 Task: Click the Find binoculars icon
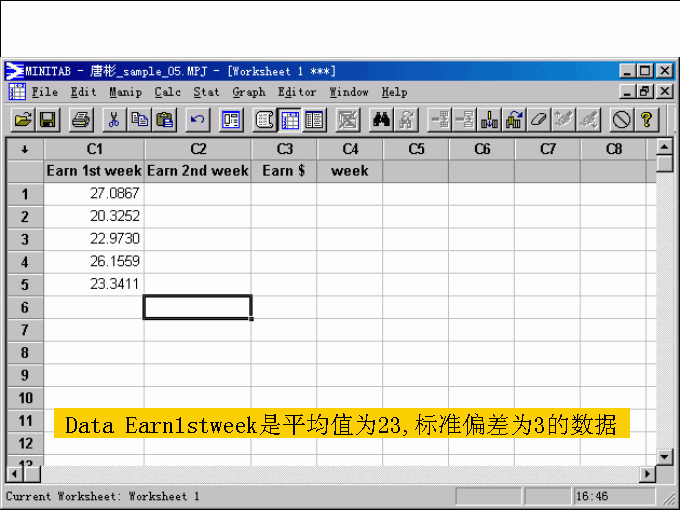381,120
